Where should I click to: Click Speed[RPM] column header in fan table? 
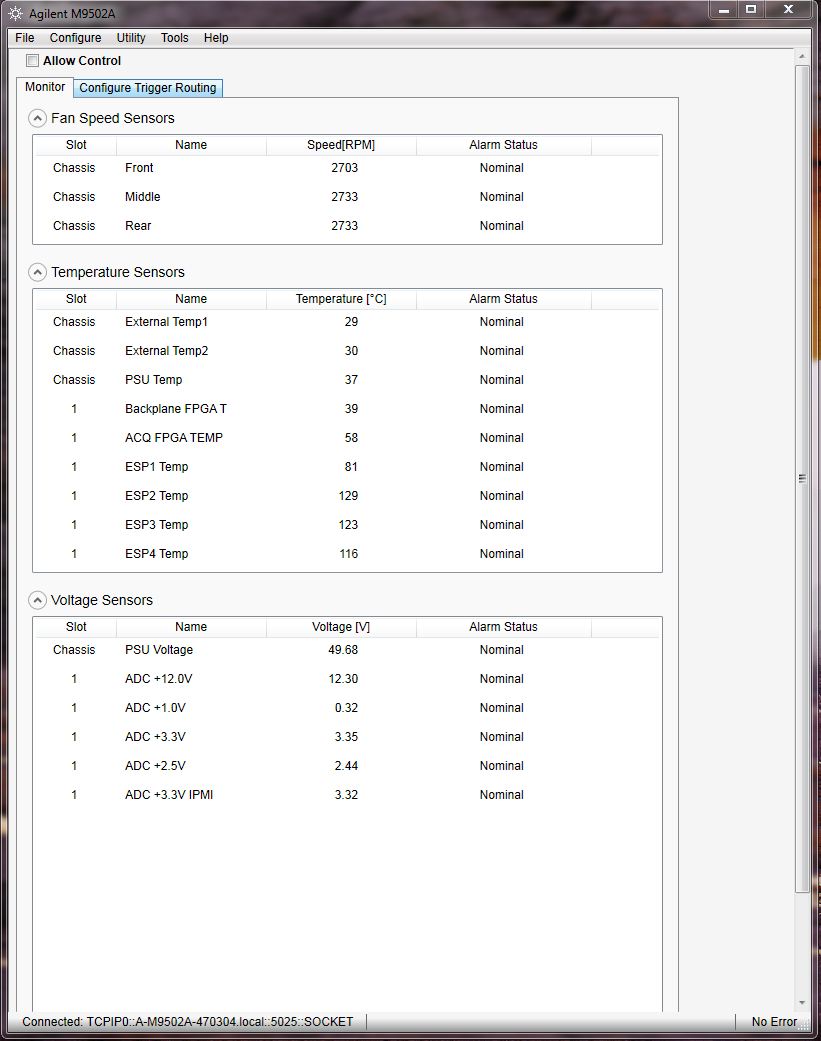[x=341, y=145]
